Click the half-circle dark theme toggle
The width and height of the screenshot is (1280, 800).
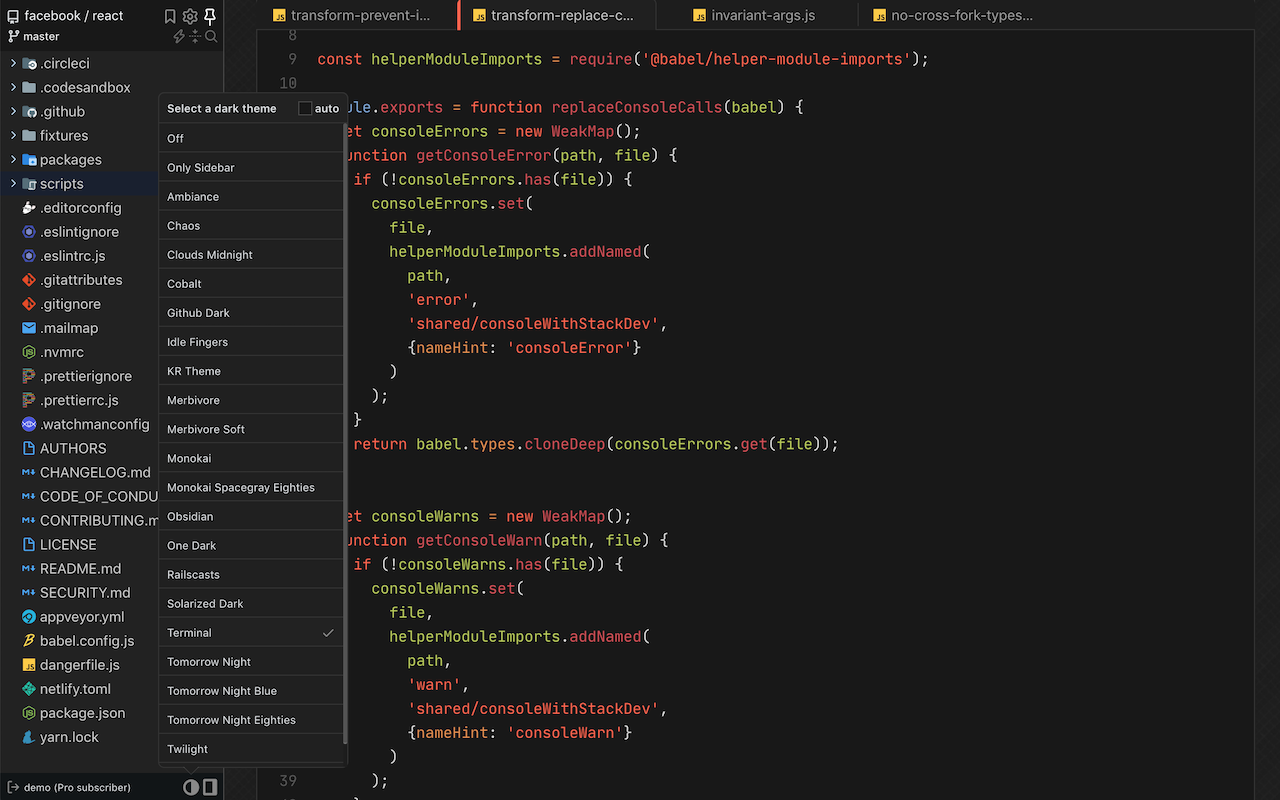tap(190, 787)
